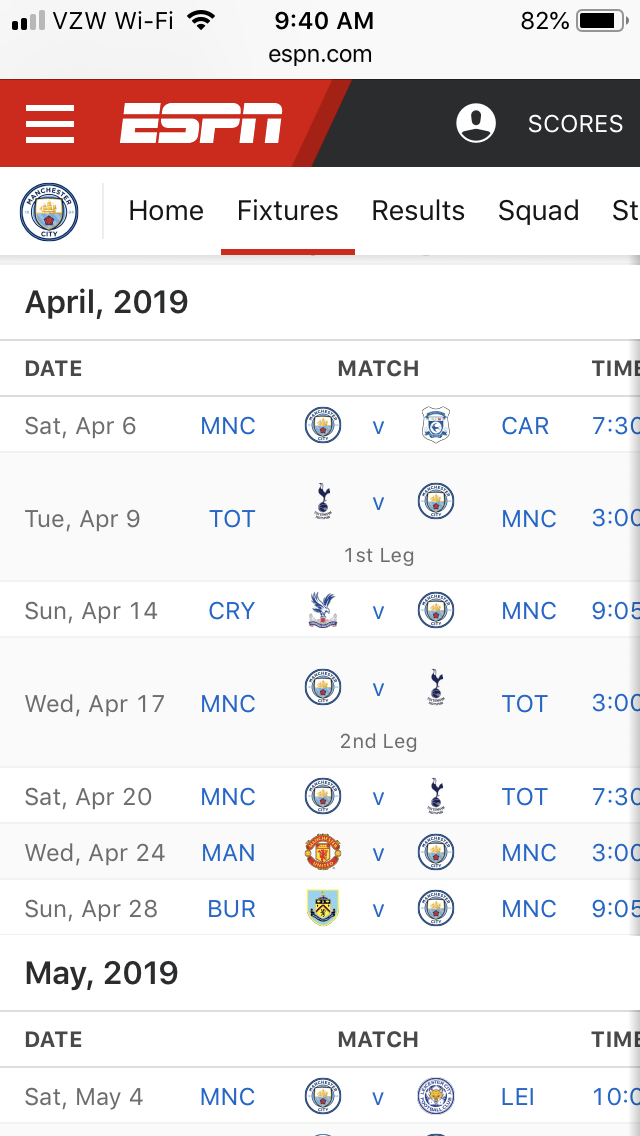Tap the ESPN logo
This screenshot has height=1136, width=640.
(201, 123)
